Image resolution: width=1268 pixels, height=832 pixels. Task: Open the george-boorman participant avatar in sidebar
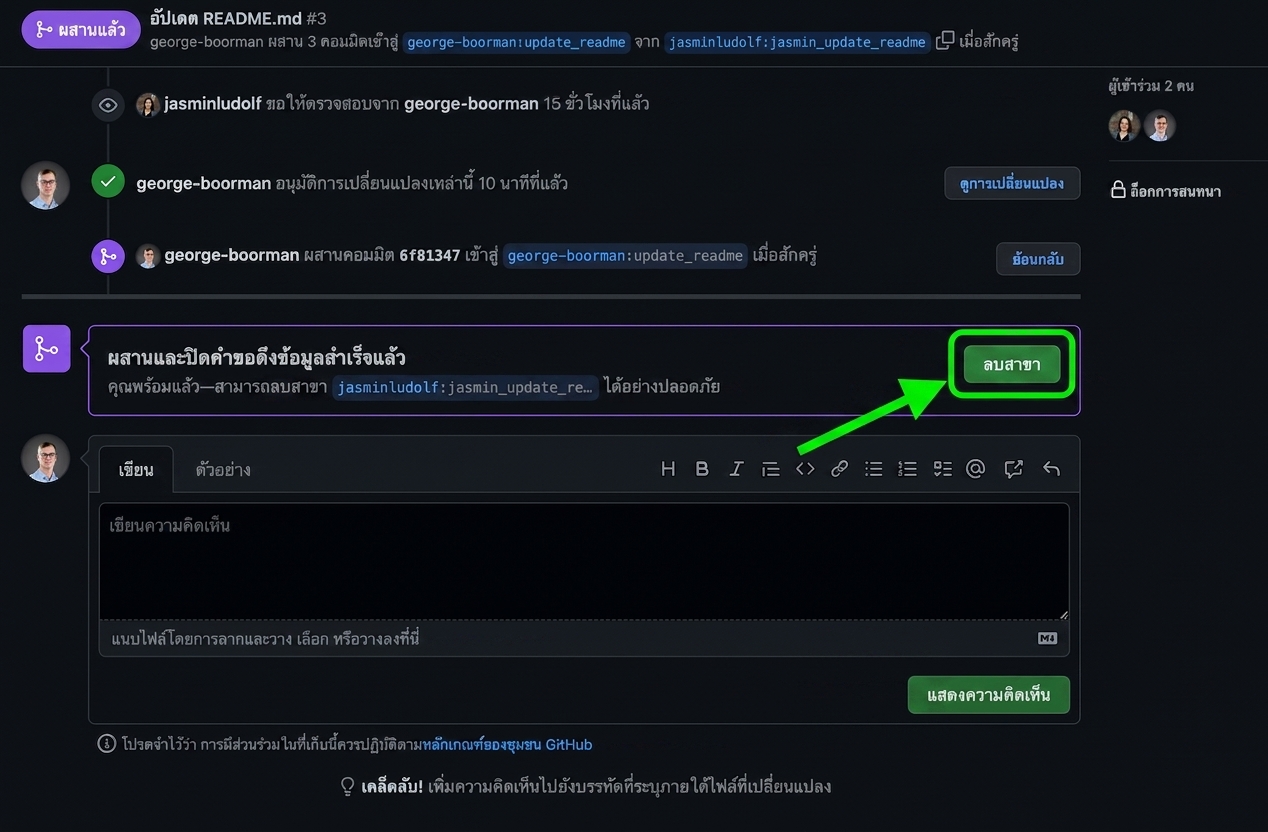click(x=1160, y=125)
